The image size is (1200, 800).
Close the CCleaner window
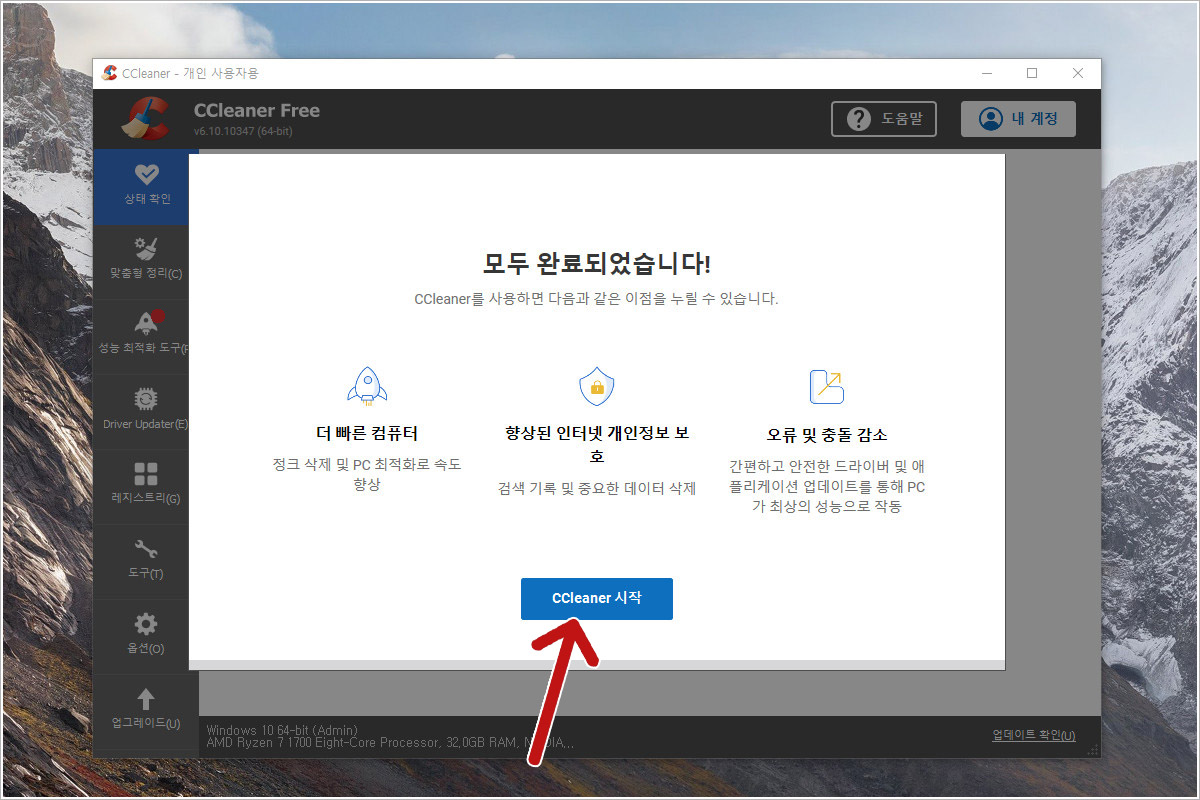coord(1078,73)
